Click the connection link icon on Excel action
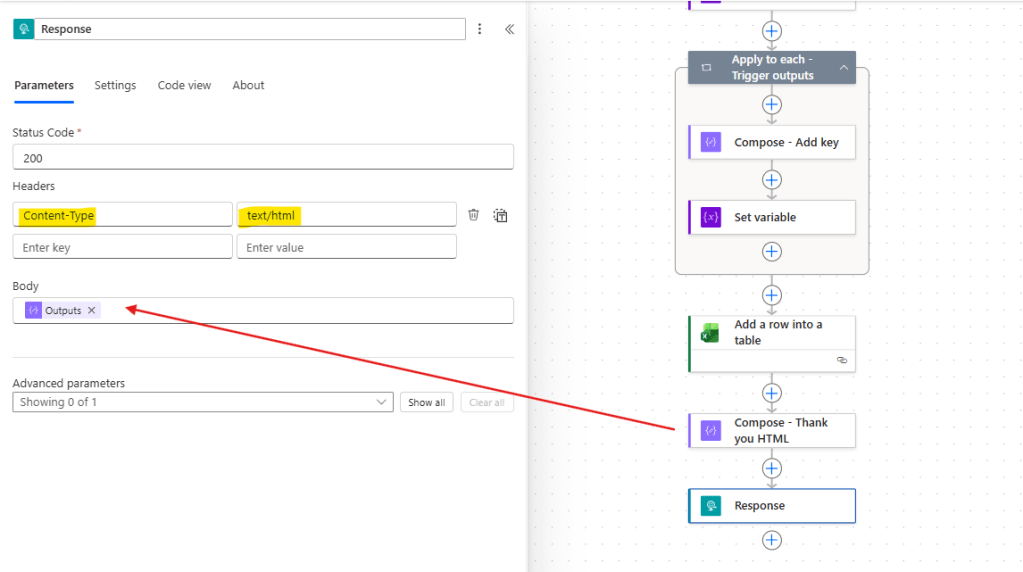The height and width of the screenshot is (572, 1023). (x=842, y=360)
